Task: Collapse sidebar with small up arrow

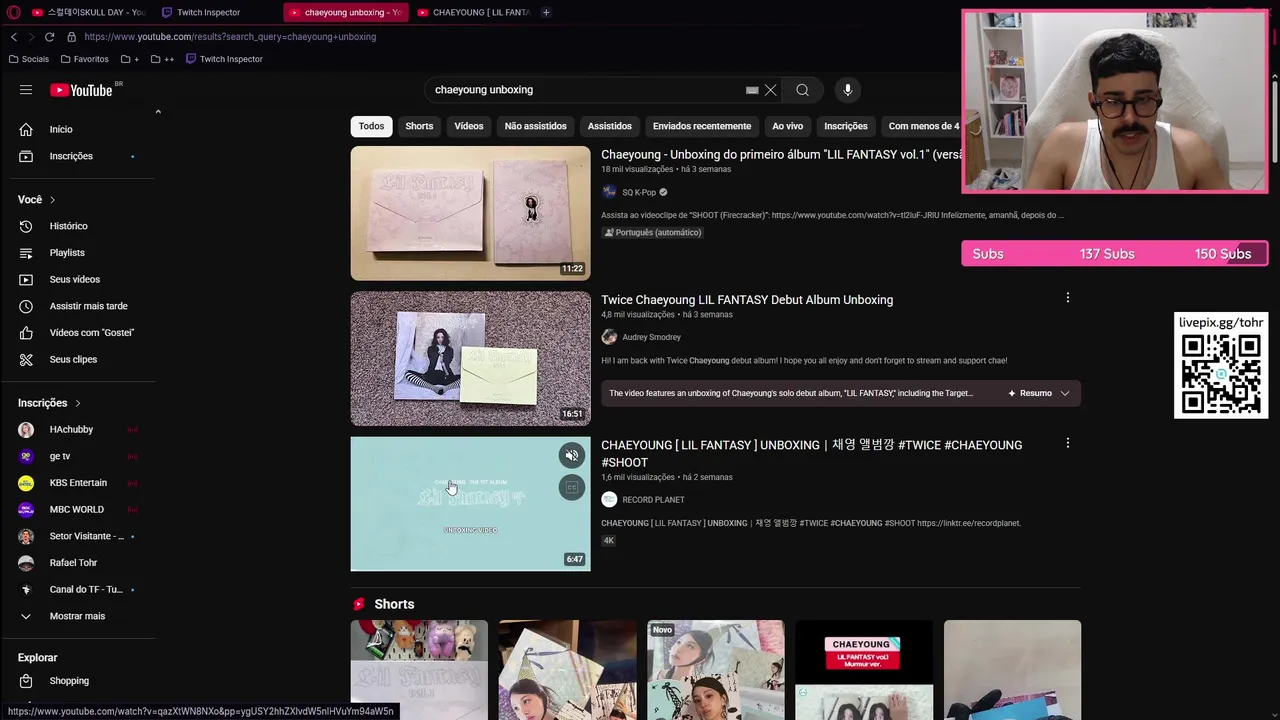Action: coord(158,112)
